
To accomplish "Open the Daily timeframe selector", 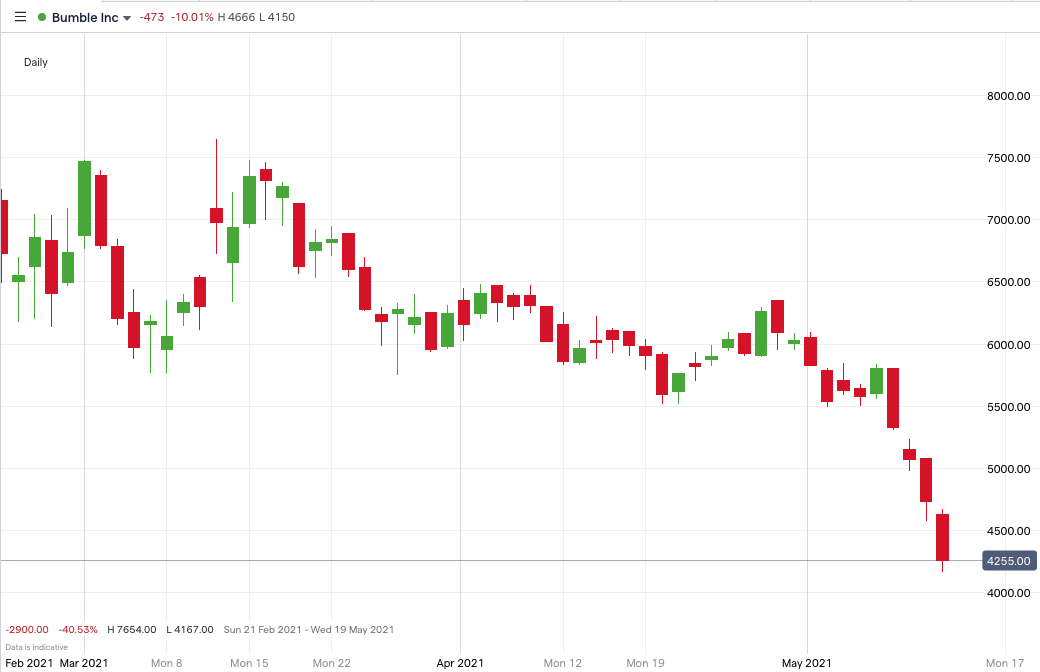I will [35, 62].
